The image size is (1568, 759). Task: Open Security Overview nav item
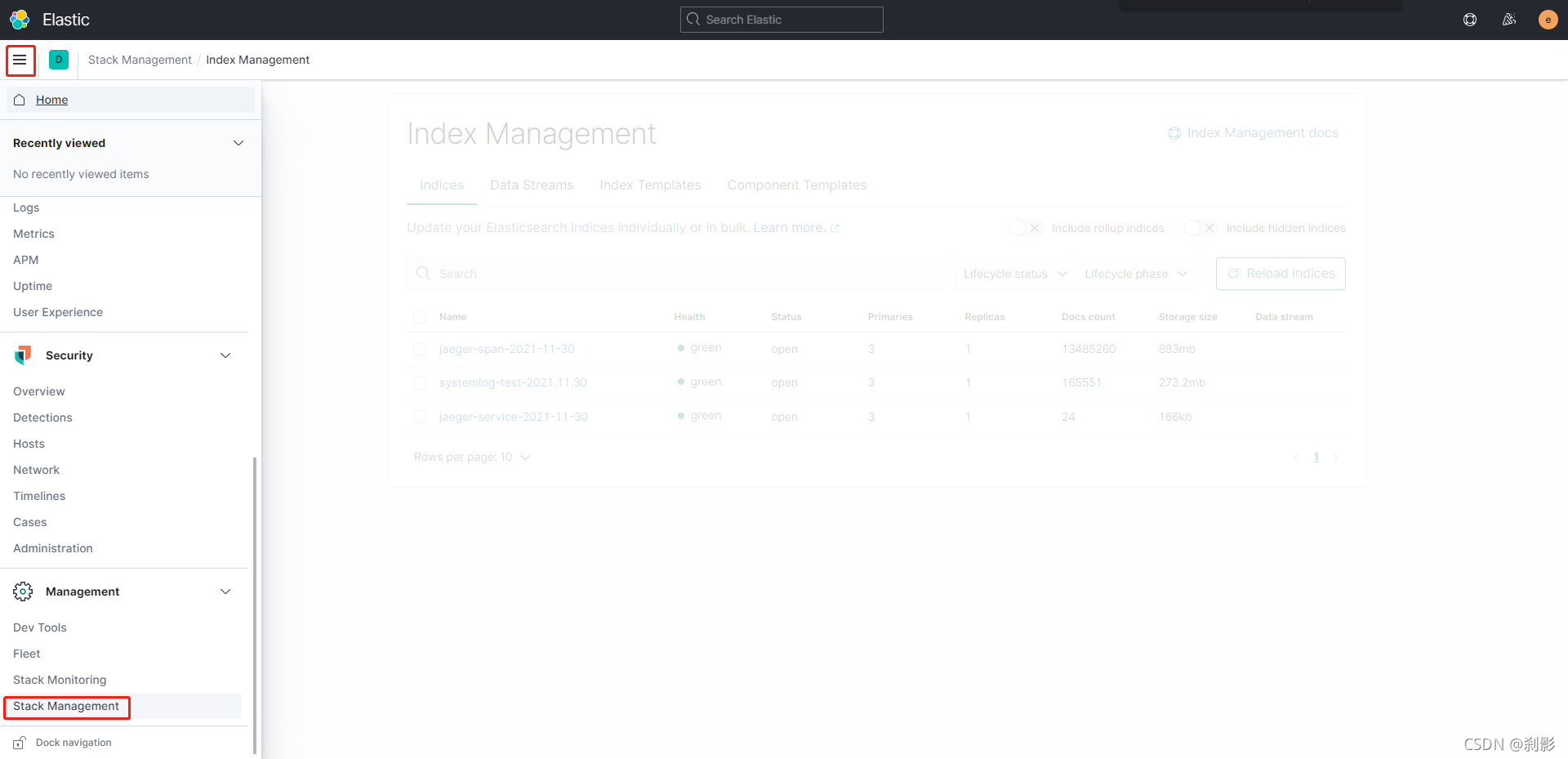pos(39,391)
